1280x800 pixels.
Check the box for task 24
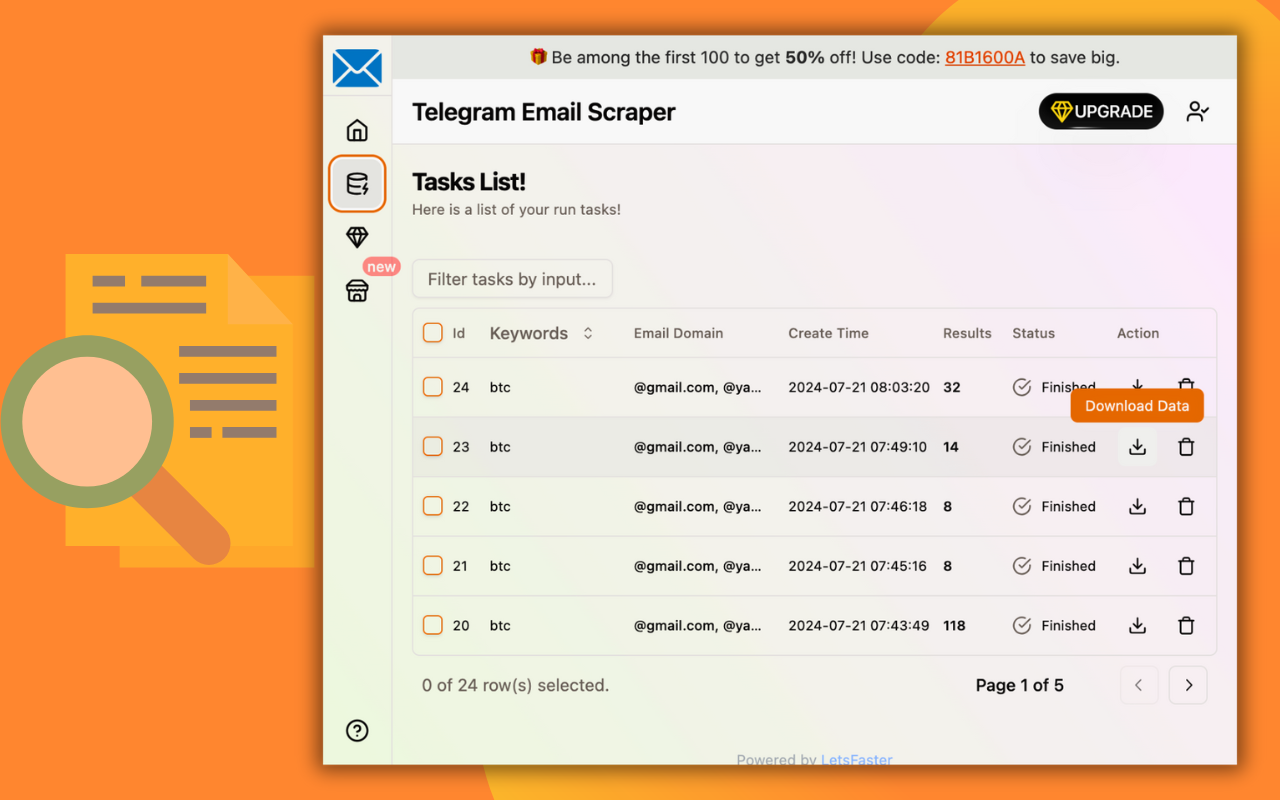(x=432, y=387)
